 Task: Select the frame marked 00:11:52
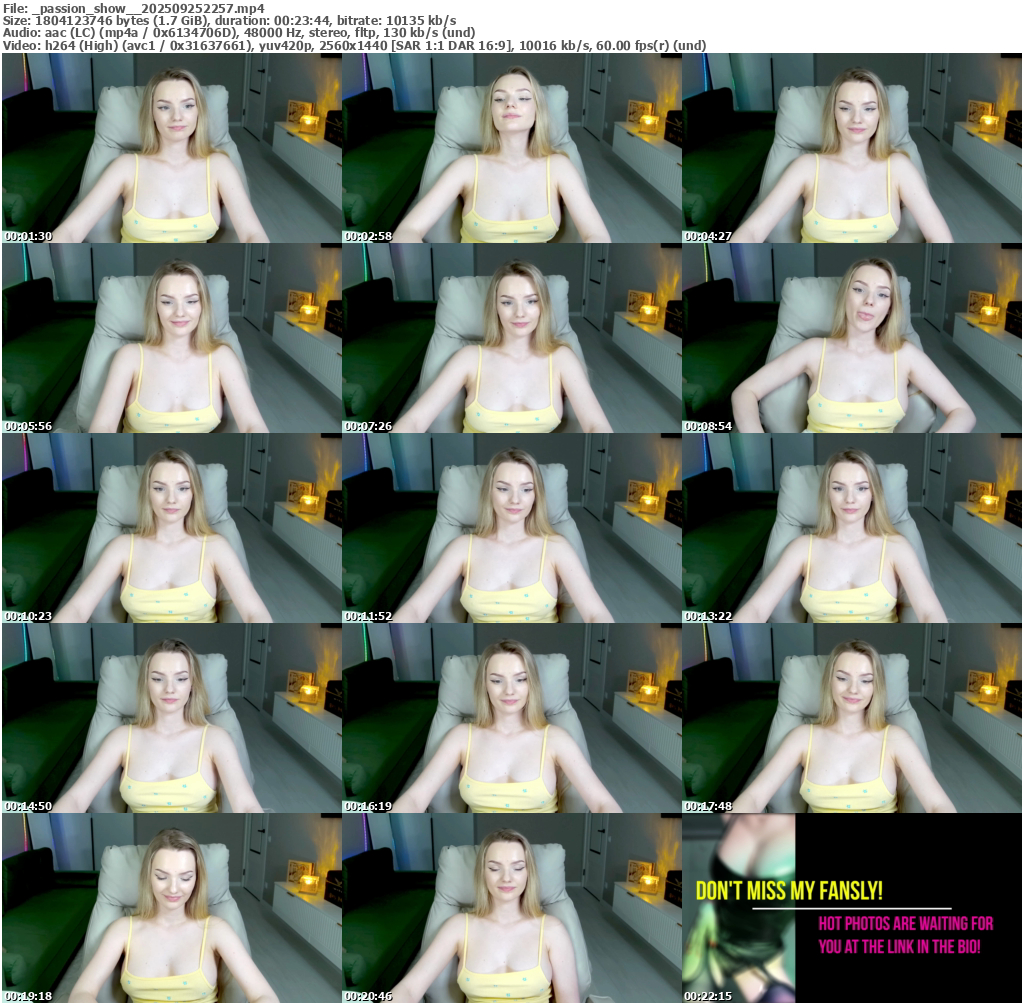click(x=511, y=528)
